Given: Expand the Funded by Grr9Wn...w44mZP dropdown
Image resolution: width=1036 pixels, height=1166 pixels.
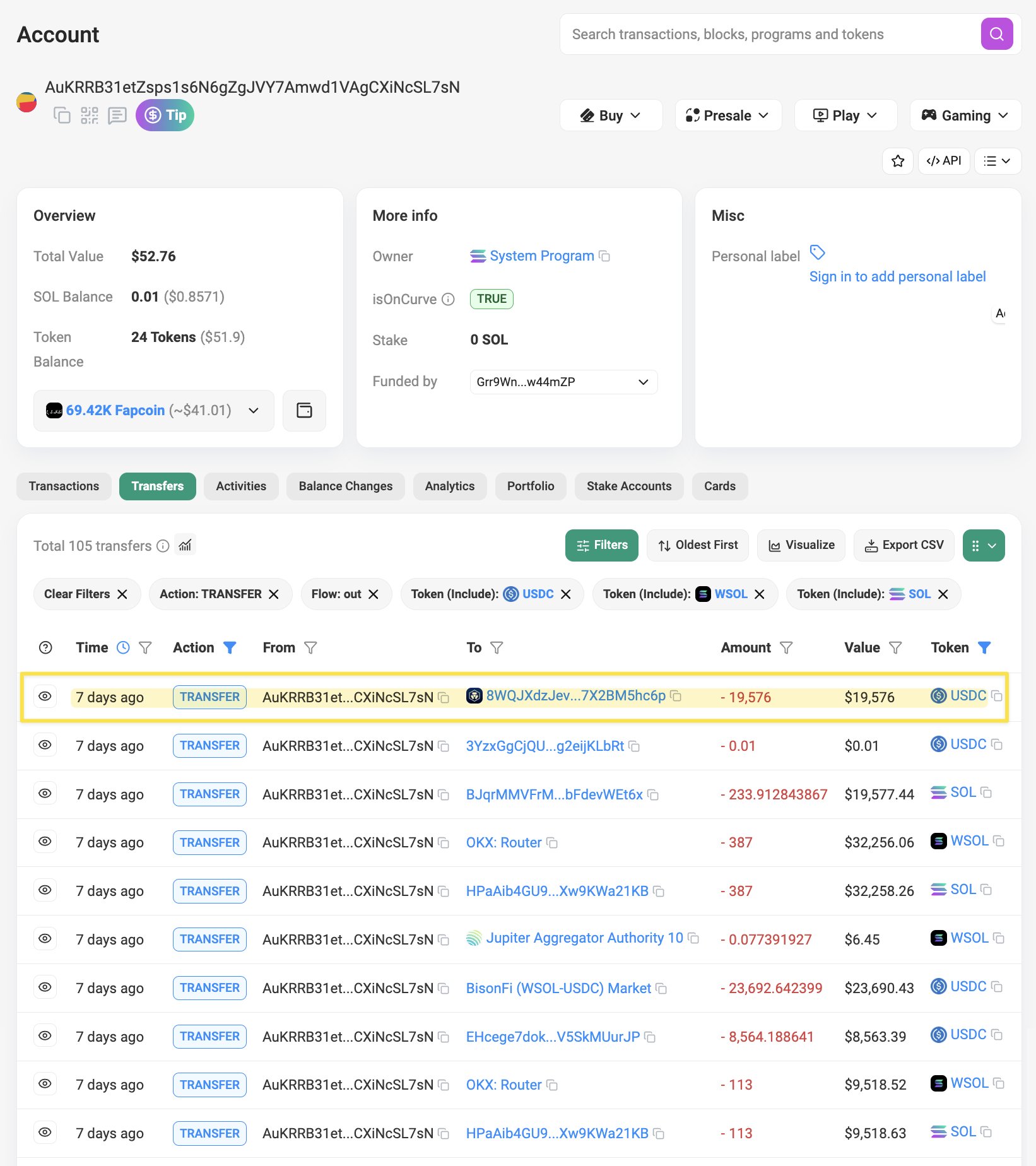Looking at the screenshot, I should click(x=563, y=382).
